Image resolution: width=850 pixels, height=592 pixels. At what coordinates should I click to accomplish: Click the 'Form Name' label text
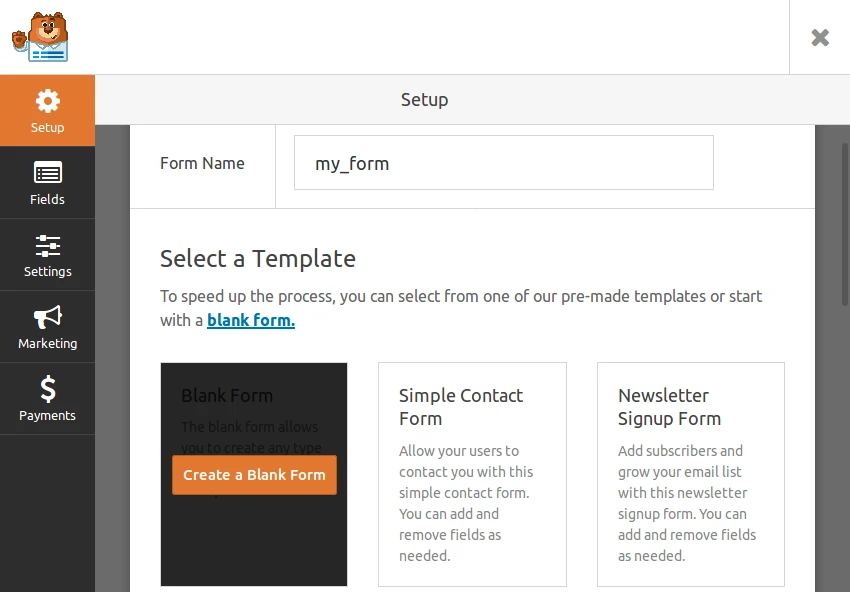202,163
